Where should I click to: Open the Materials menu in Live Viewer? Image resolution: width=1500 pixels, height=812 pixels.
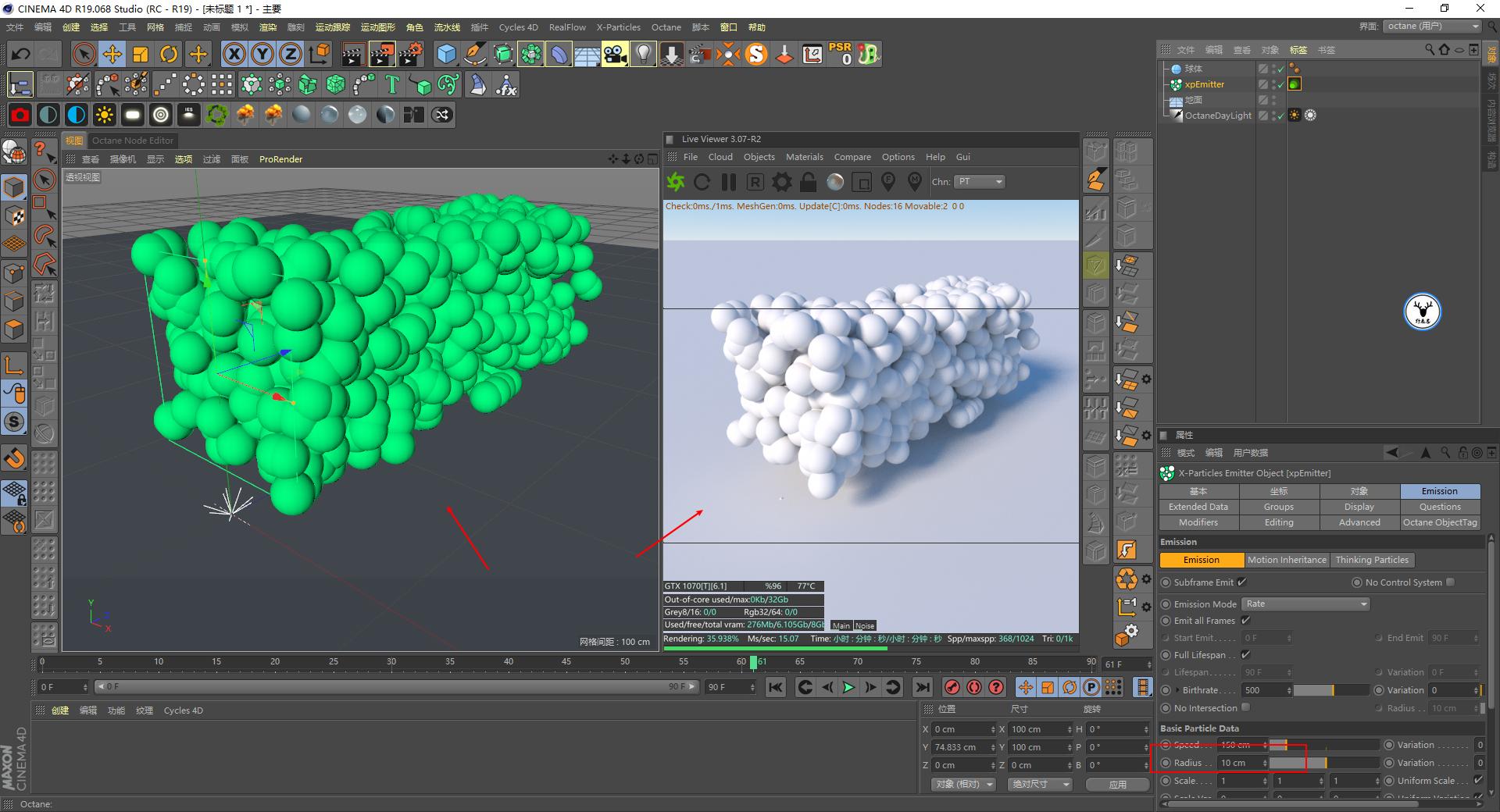805,157
